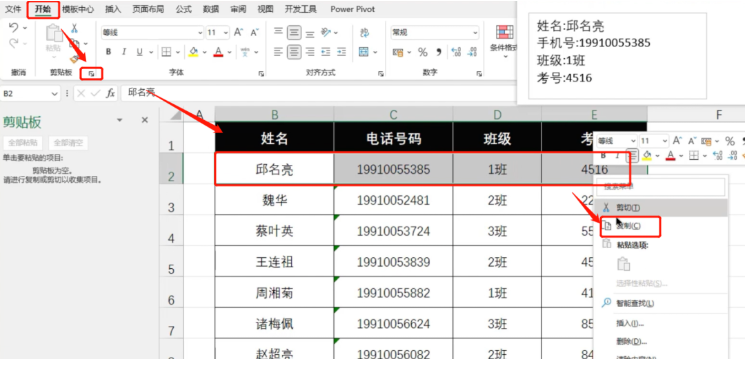Image resolution: width=750 pixels, height=381 pixels.
Task: Choose 复制 (Copy) in the context menu
Action: [662, 226]
